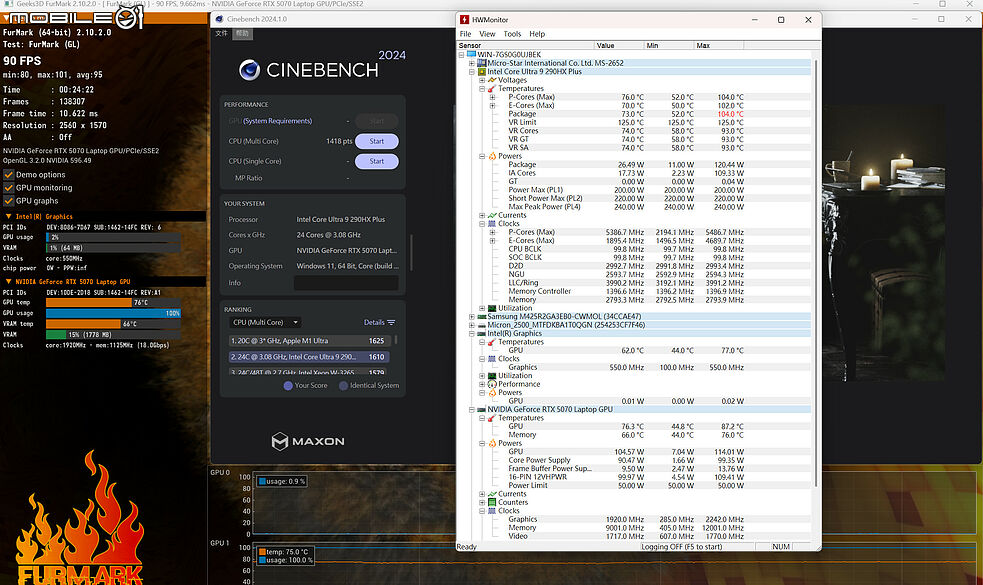Click Intel(R) Graphics Utilization icon
983x585 pixels.
(x=492, y=376)
